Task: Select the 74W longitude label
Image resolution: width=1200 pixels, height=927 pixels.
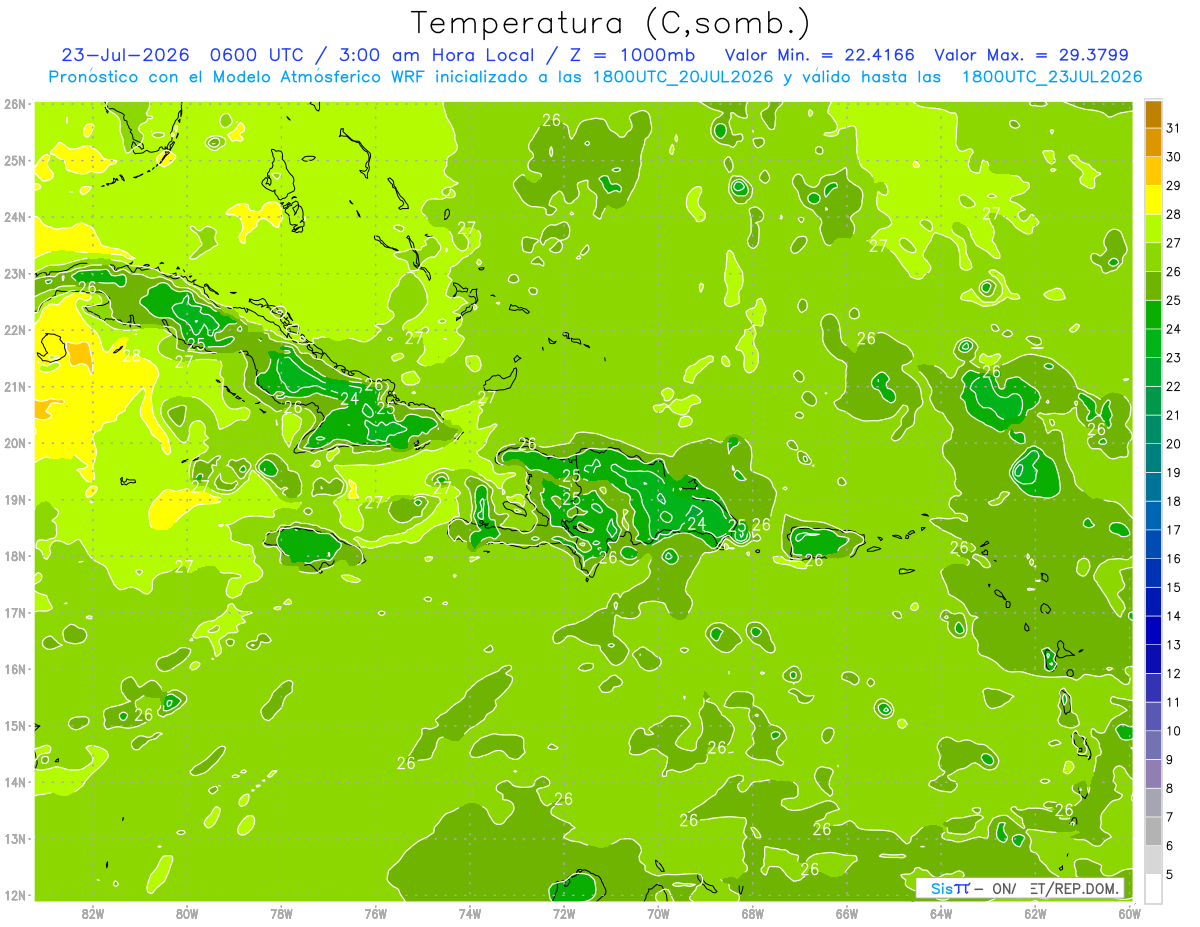Action: click(x=469, y=913)
